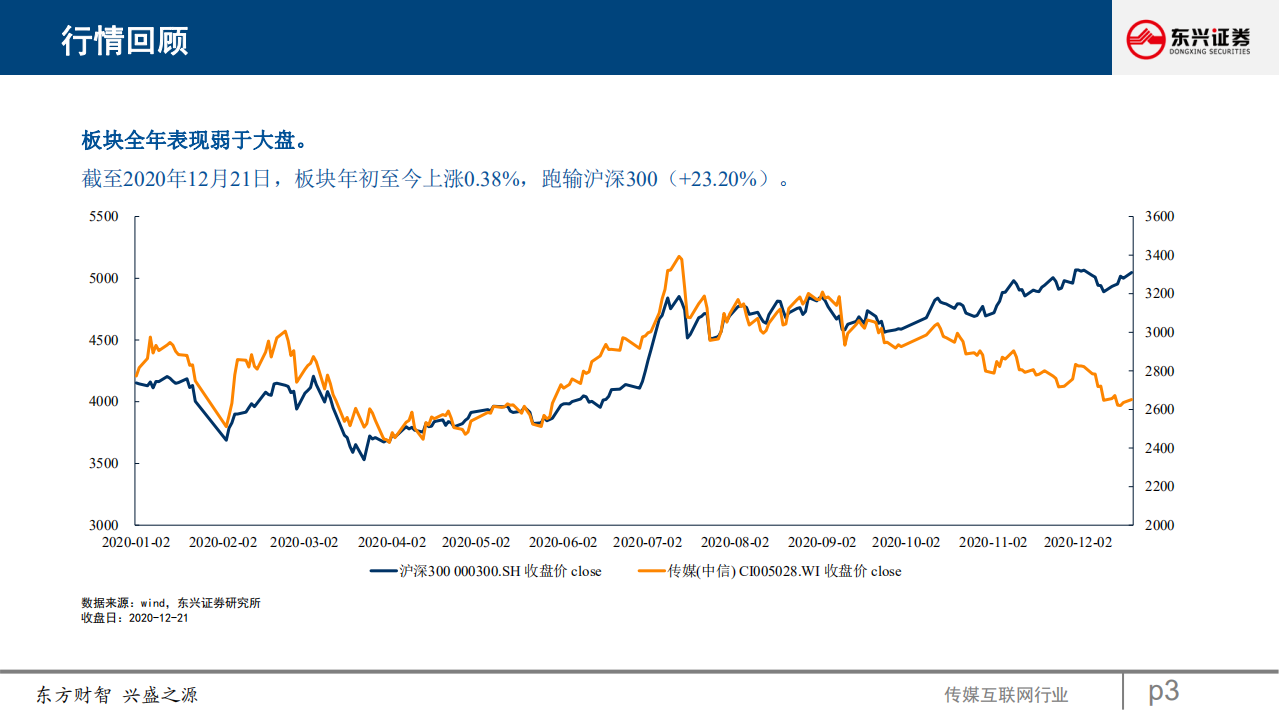Image resolution: width=1279 pixels, height=719 pixels.
Task: Click the orange peak near 2020-07-02
Action: point(677,257)
